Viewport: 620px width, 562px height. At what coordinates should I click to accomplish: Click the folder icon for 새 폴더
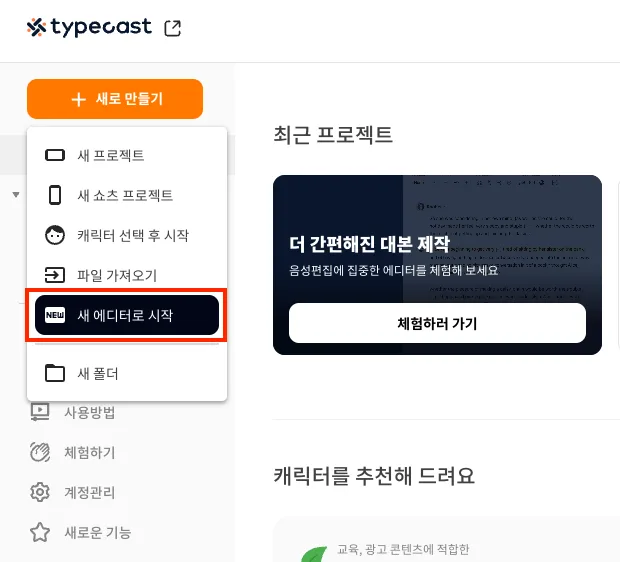(x=55, y=373)
